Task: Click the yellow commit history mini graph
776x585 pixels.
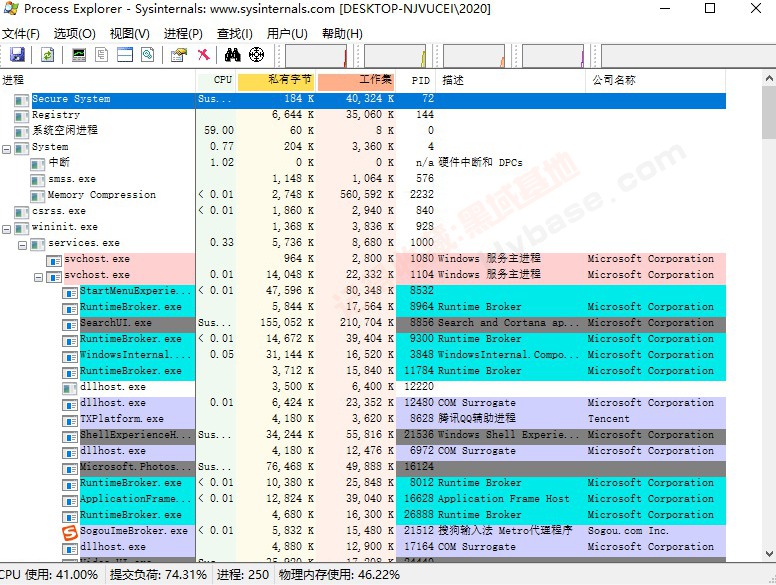Action: point(395,56)
